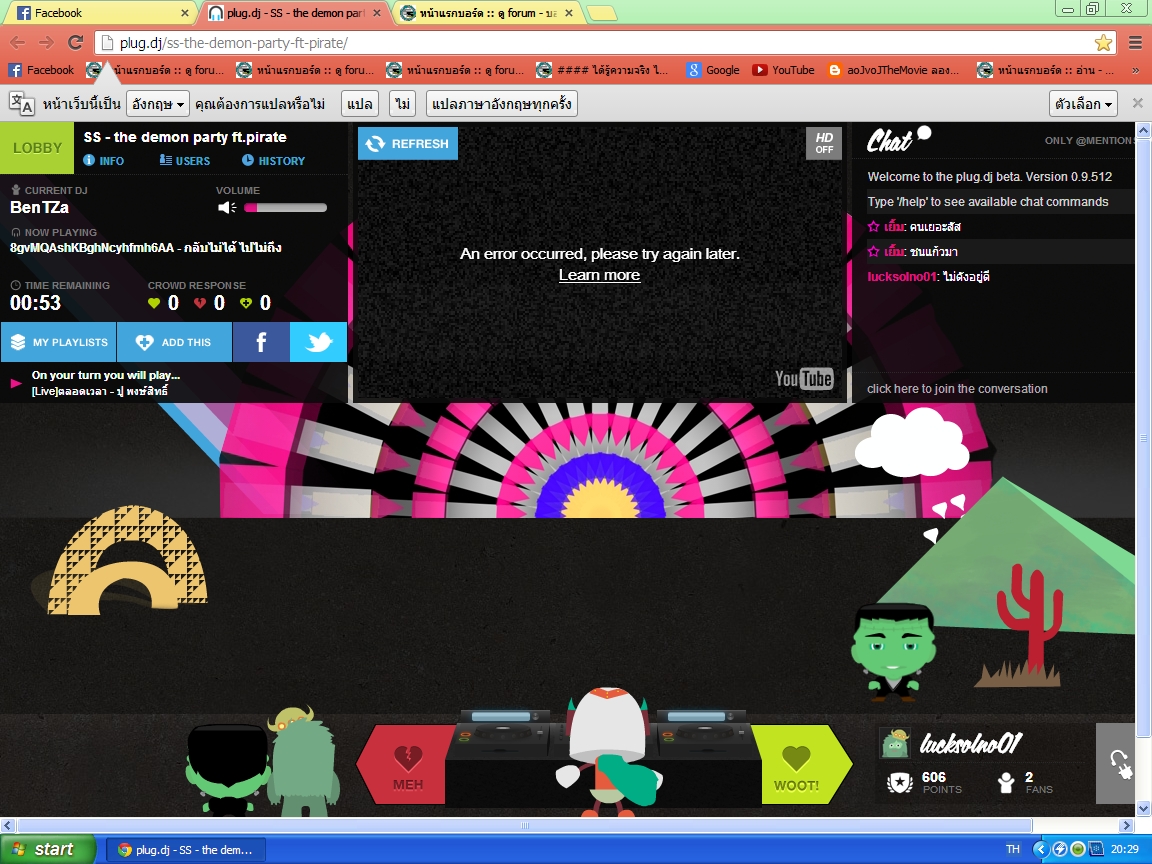1152x864 pixels.
Task: Click the taskbar clock 20:29
Action: (x=1125, y=849)
